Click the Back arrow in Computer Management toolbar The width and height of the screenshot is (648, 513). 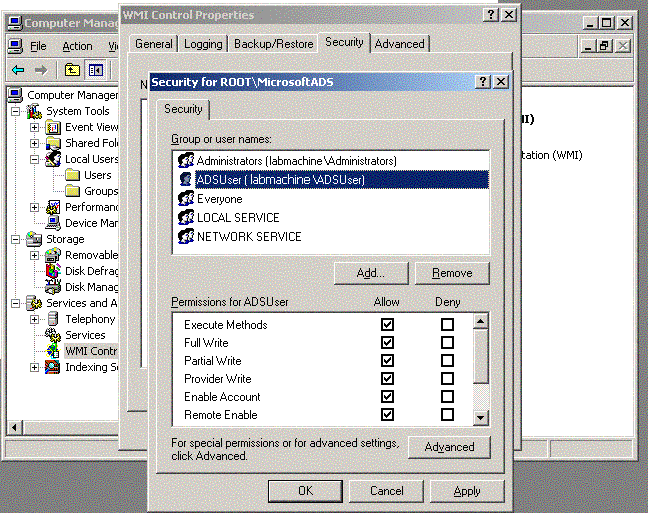point(19,70)
